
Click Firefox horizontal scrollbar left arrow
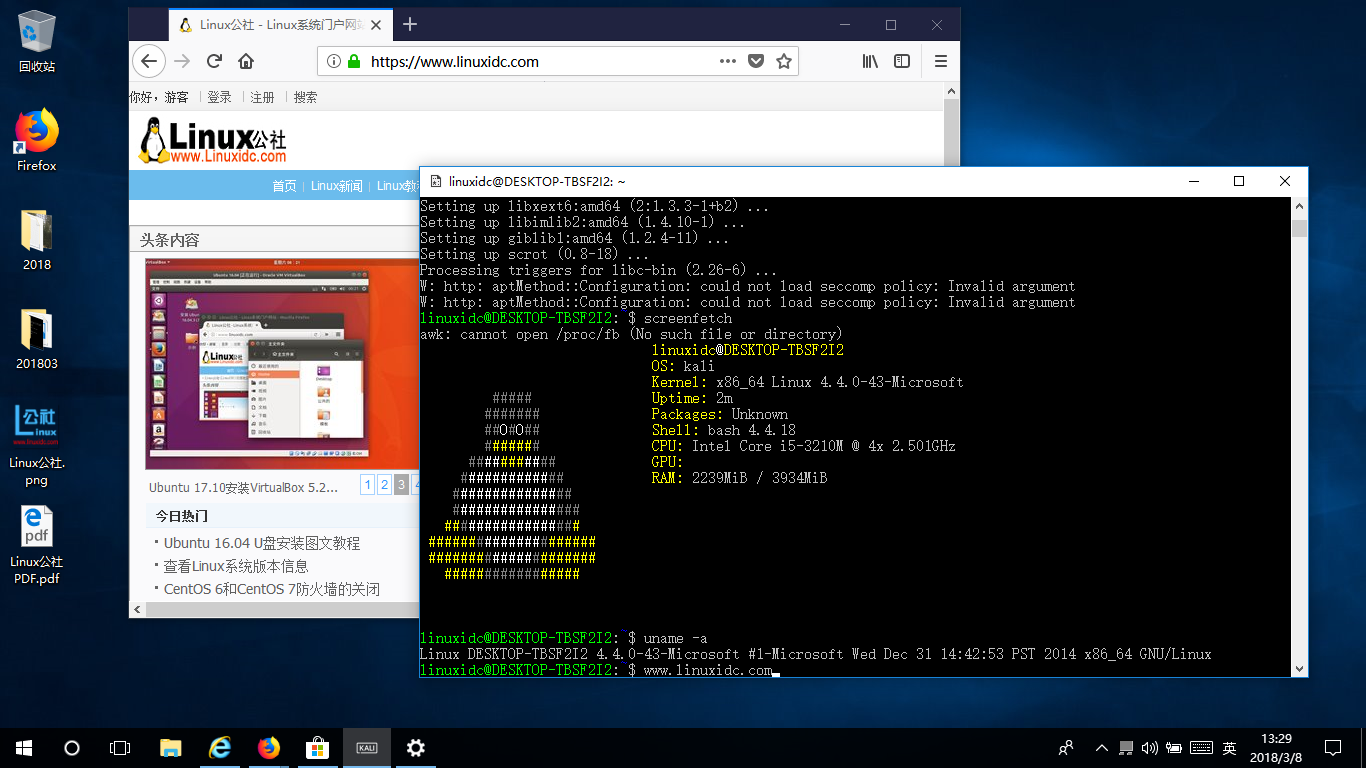(138, 609)
